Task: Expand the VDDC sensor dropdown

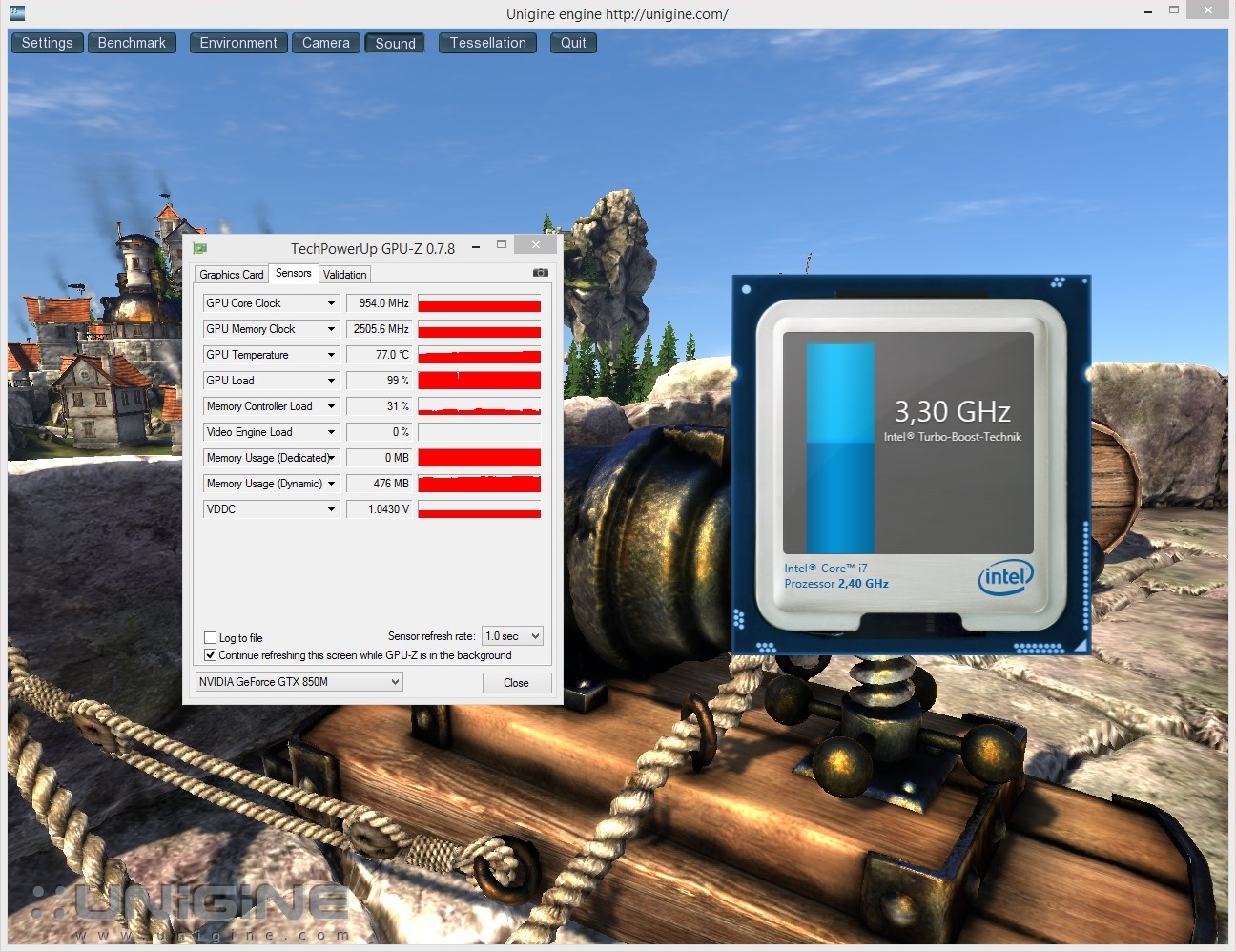Action: pos(331,509)
